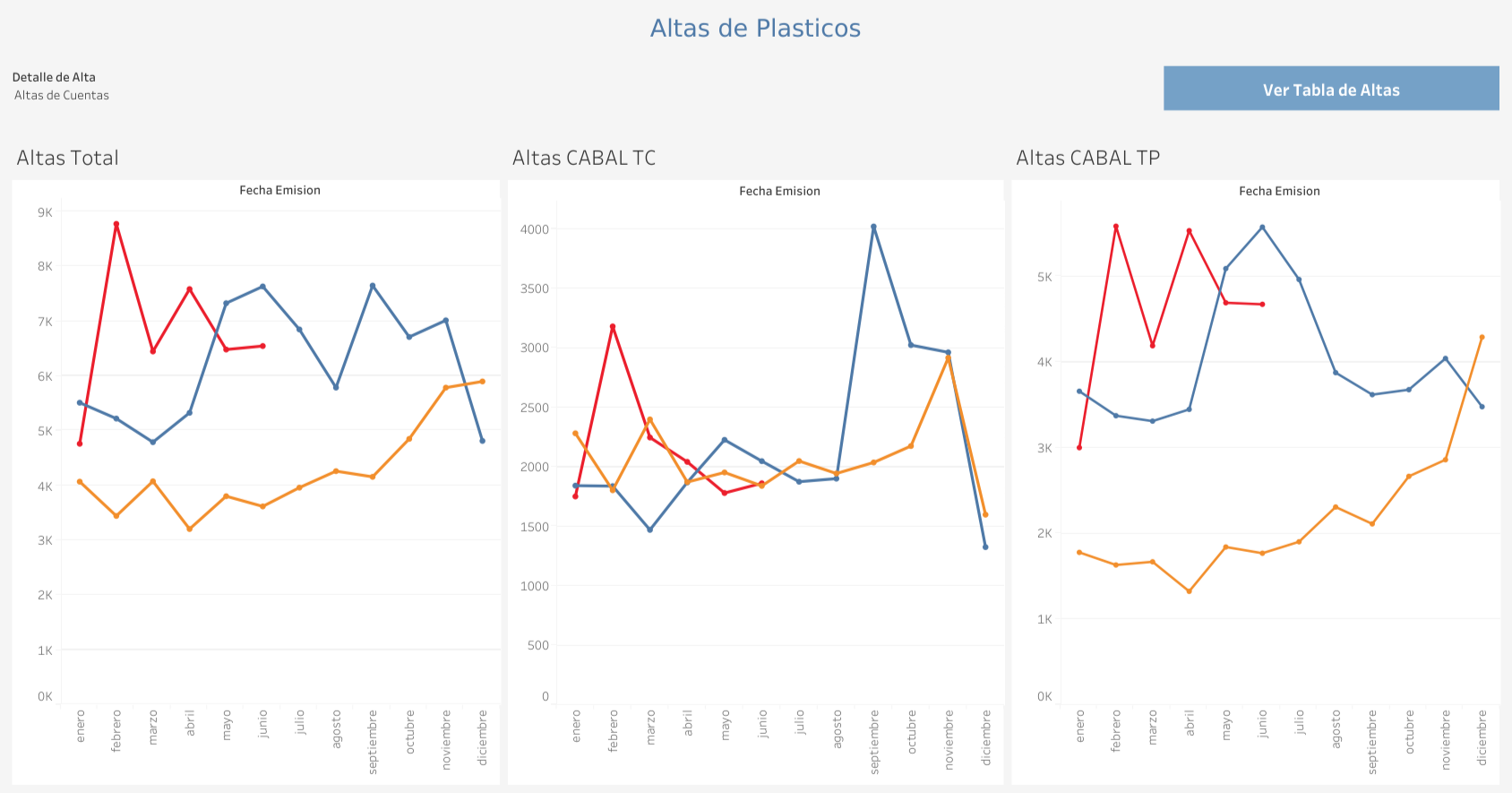Select blue septiembre peak in Altas CABAL TC

tap(873, 227)
